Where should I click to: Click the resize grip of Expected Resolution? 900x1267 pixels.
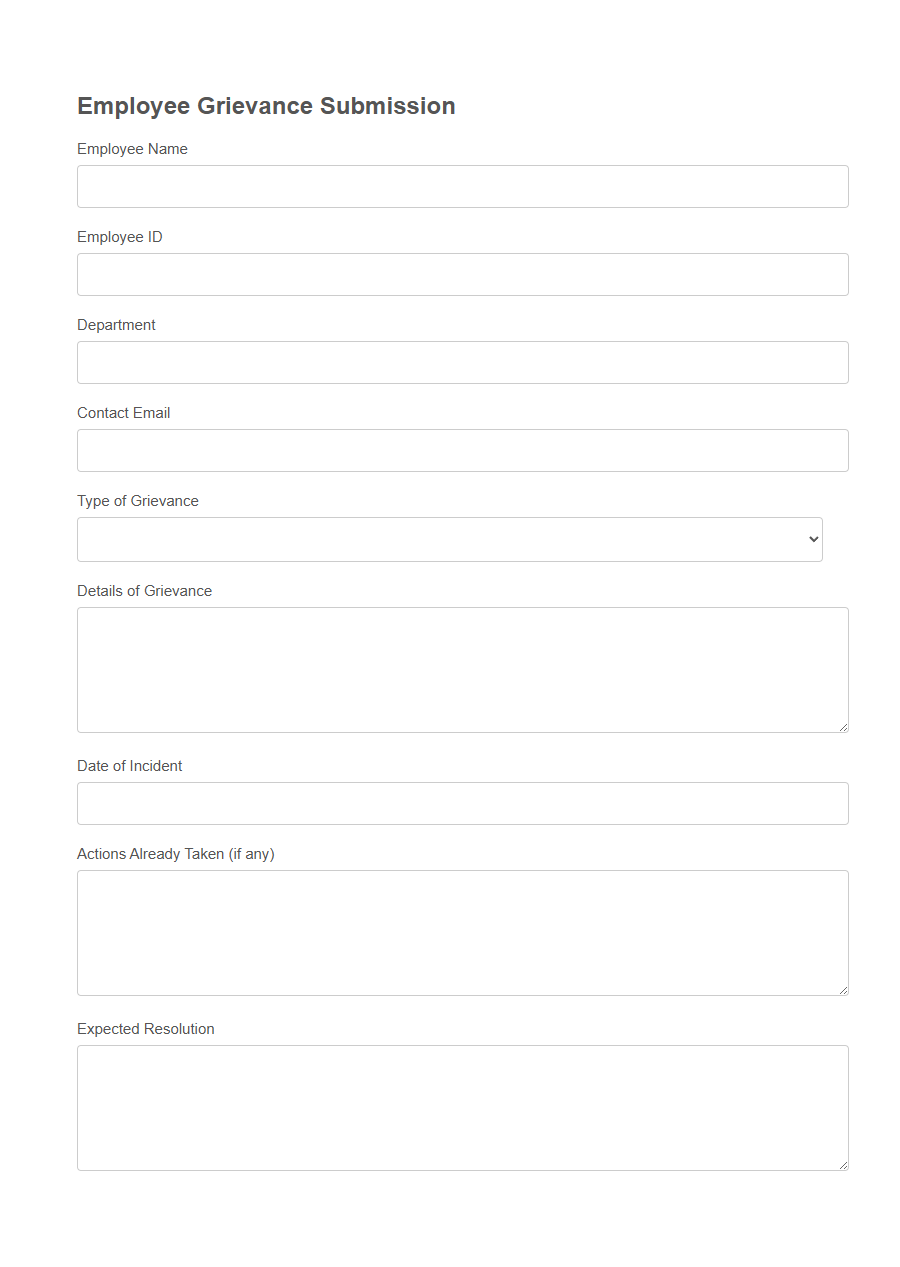(844, 1164)
